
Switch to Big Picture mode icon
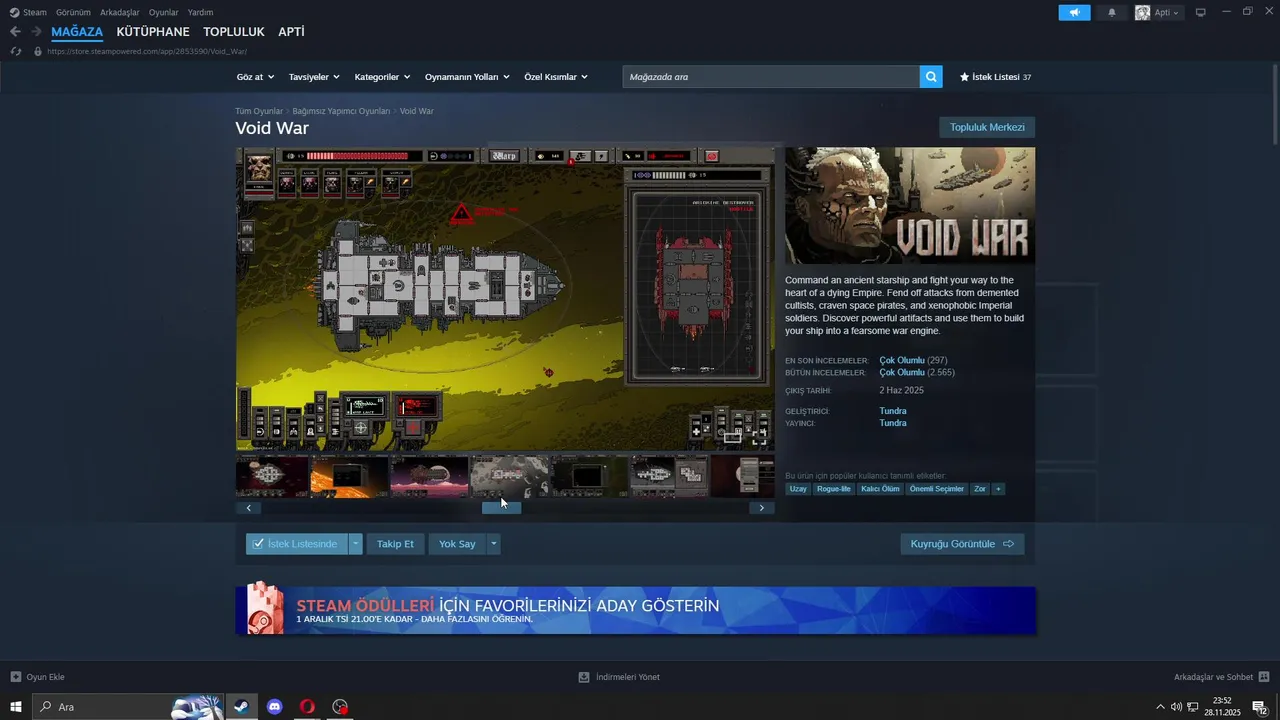click(1201, 13)
